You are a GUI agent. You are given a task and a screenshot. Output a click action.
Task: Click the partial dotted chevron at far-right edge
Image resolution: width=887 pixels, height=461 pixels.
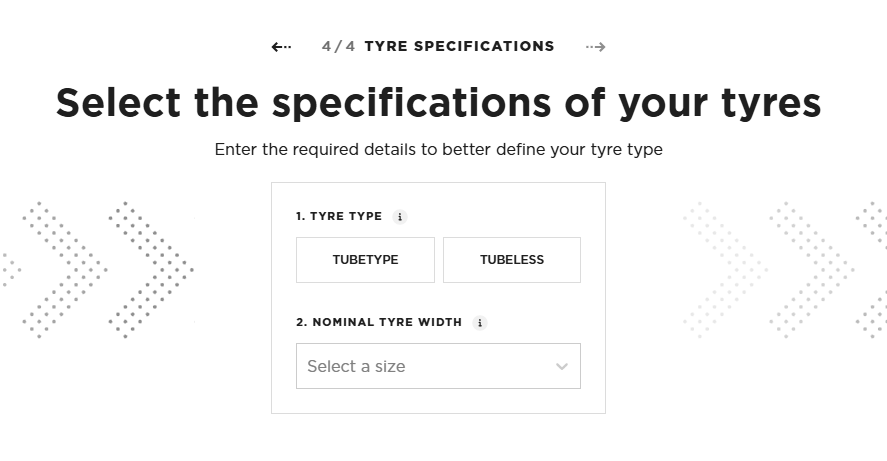(x=874, y=269)
